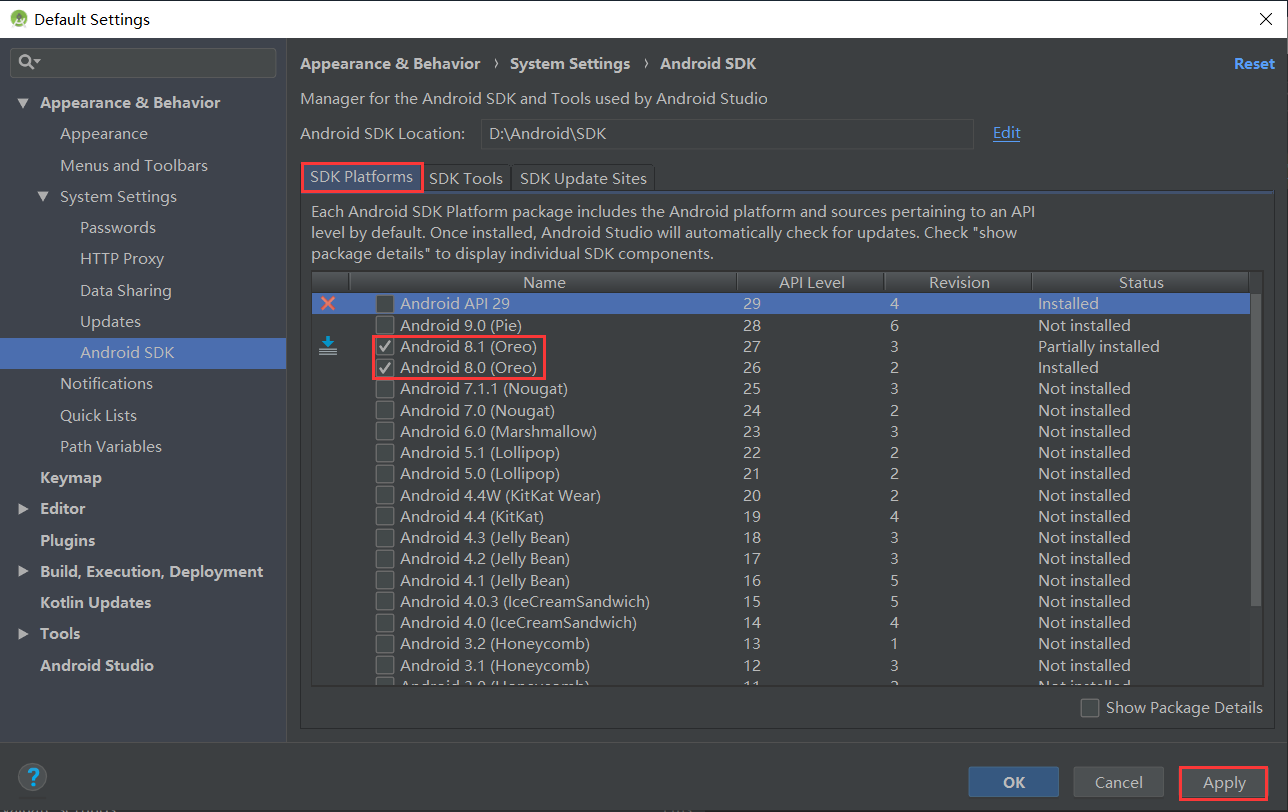
Task: Select Passwords in sidebar
Action: point(118,227)
